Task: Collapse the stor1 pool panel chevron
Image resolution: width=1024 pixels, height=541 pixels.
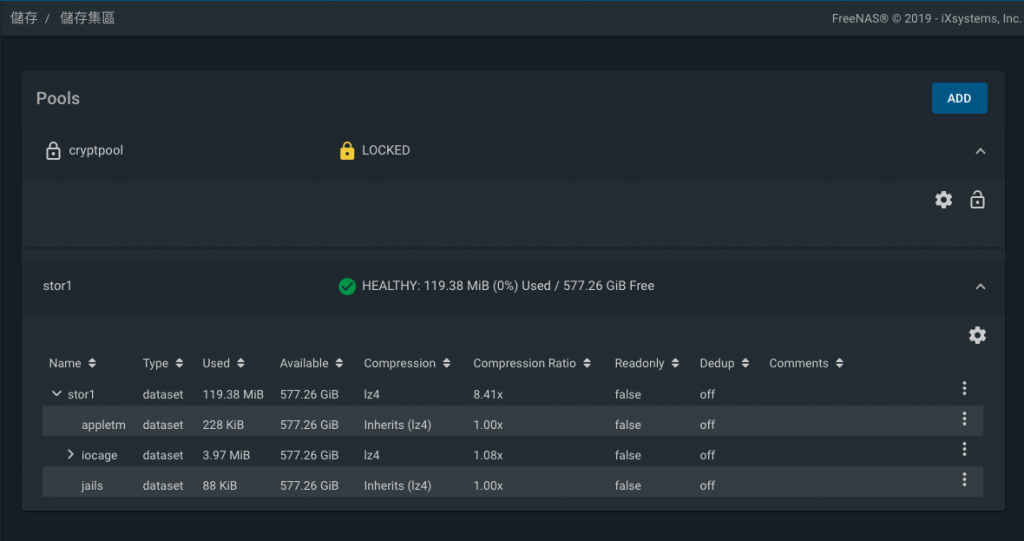Action: pos(980,286)
